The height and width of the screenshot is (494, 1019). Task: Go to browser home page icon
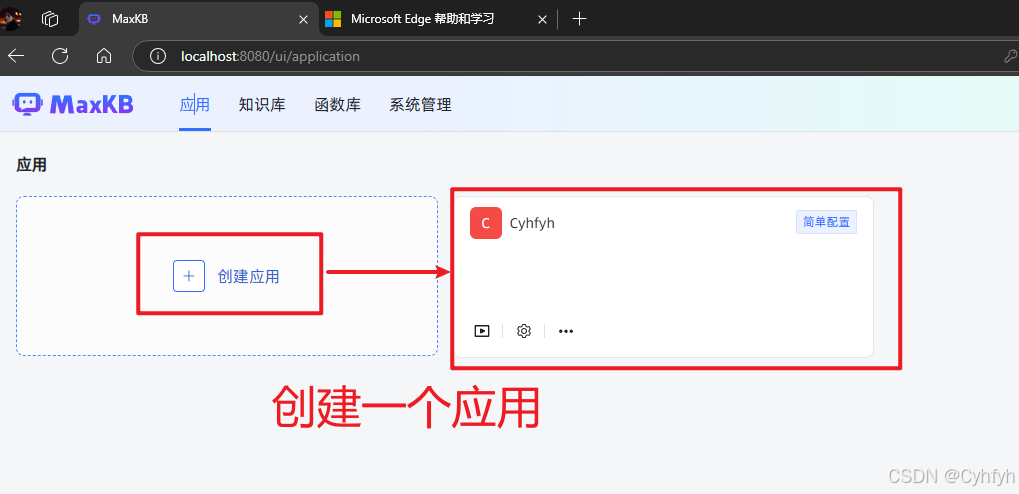click(104, 56)
